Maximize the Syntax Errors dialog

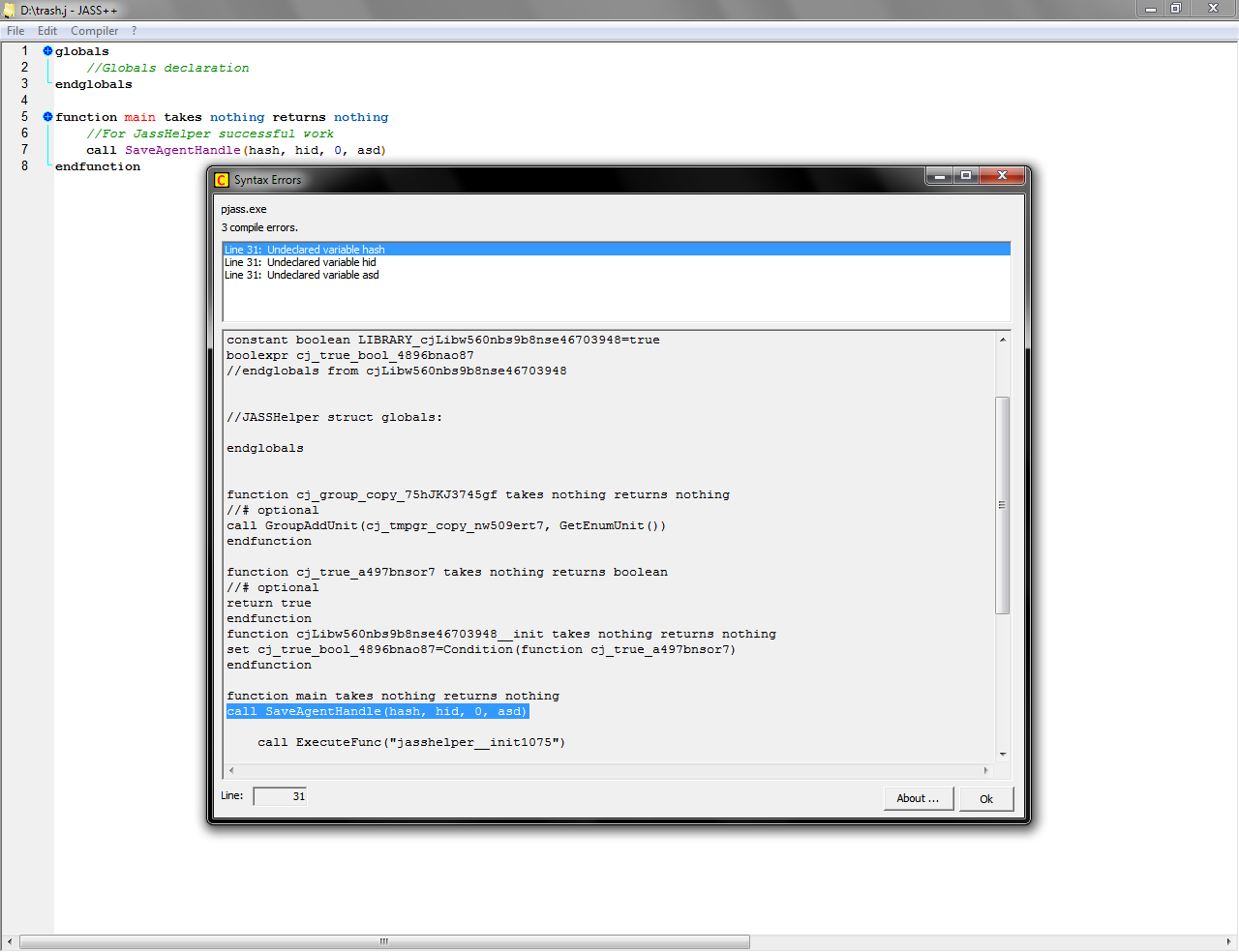[965, 175]
